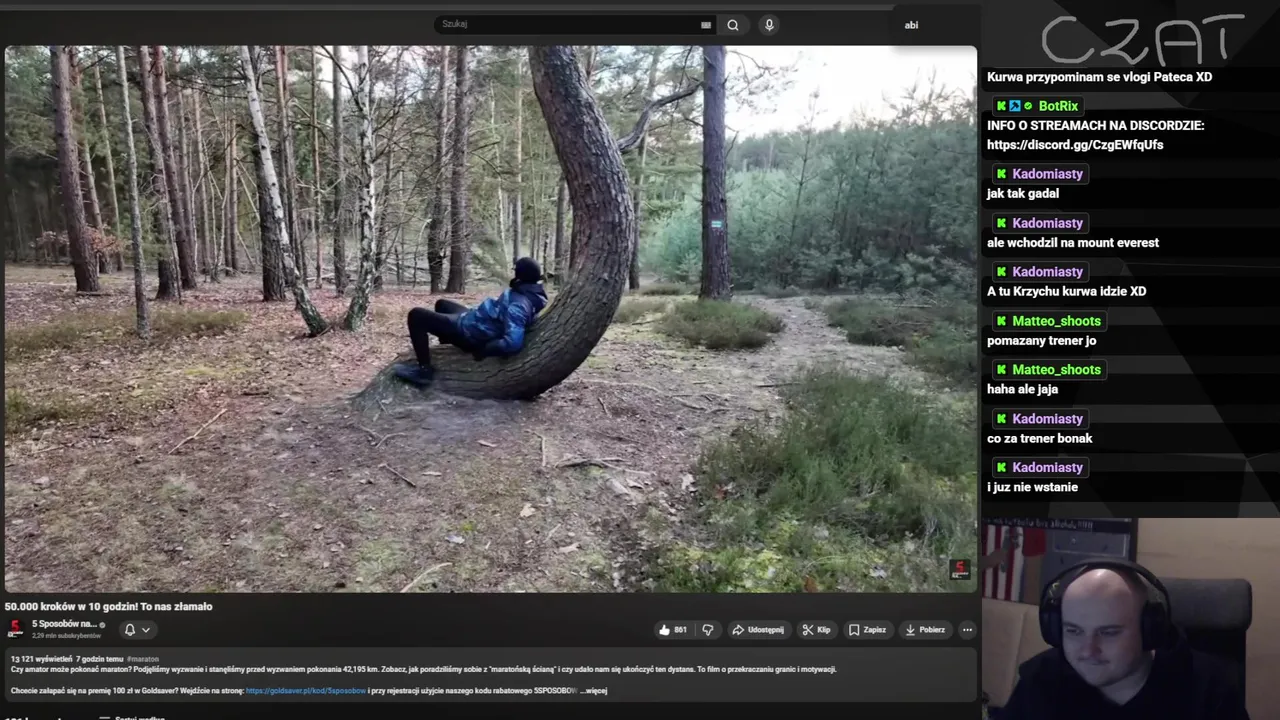
Task: Click the verified checkmark beside channel name
Action: pyautogui.click(x=102, y=625)
